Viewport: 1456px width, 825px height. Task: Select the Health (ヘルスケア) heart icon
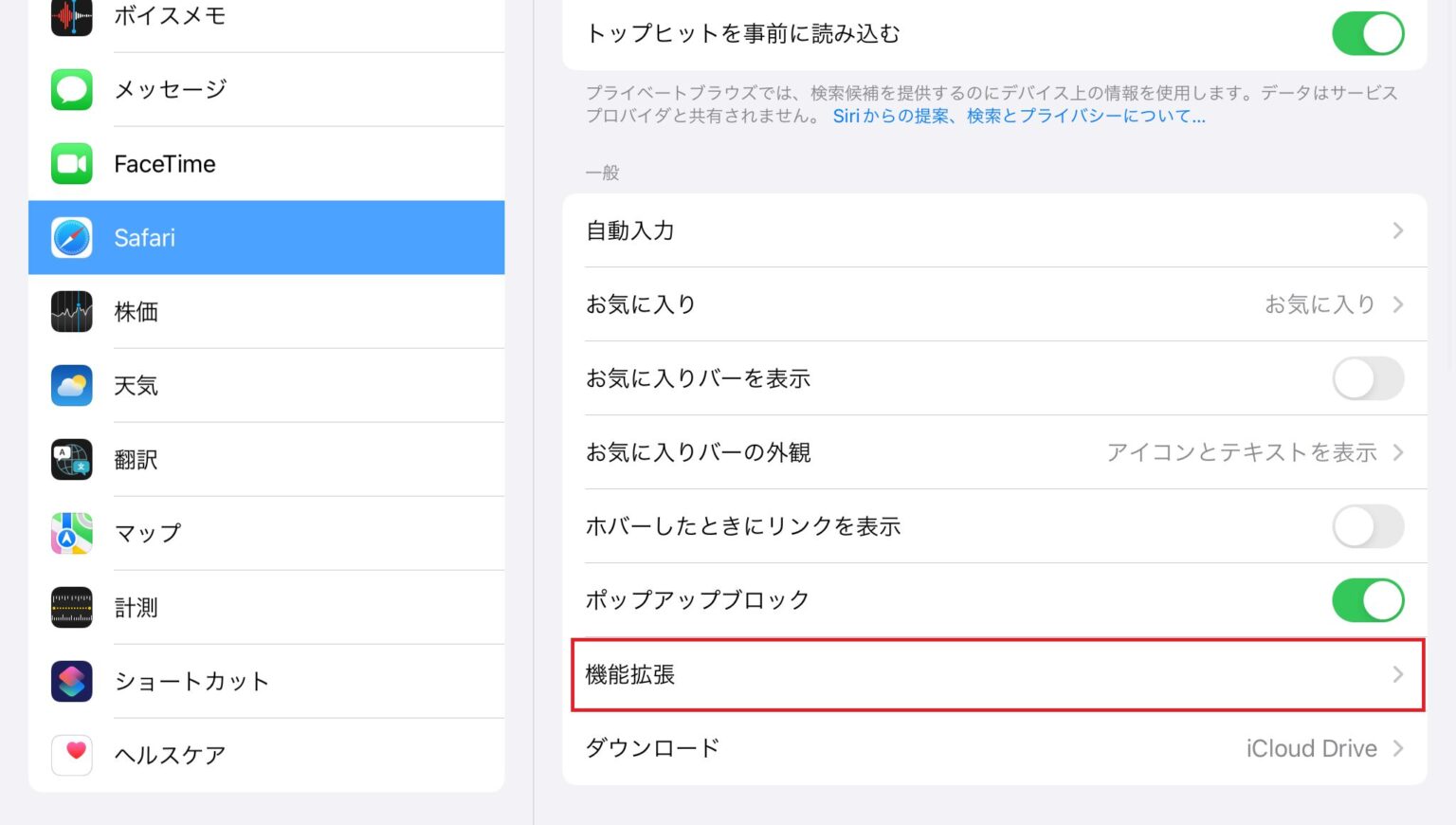(71, 754)
